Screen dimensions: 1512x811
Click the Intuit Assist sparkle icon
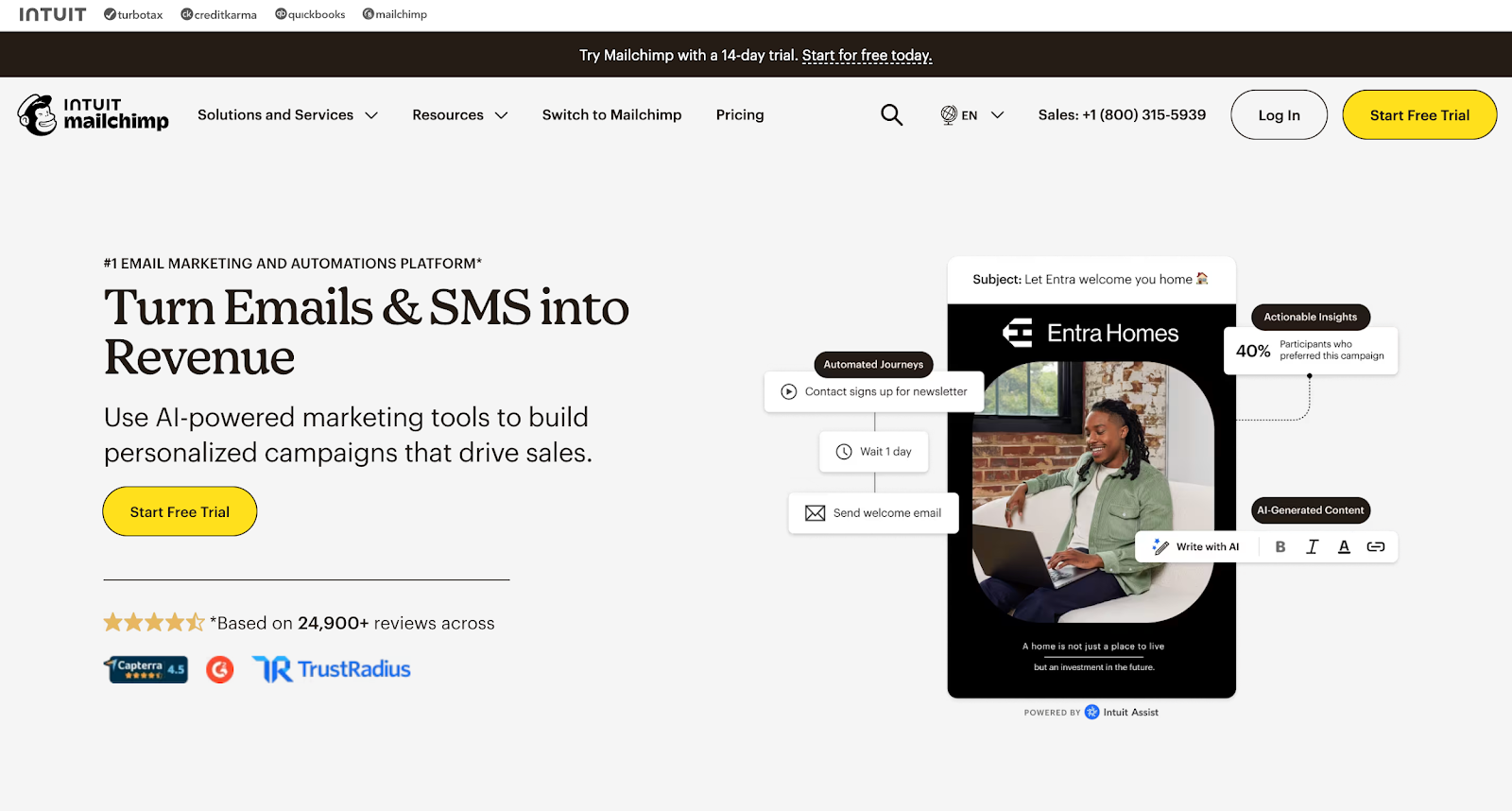pyautogui.click(x=1091, y=712)
